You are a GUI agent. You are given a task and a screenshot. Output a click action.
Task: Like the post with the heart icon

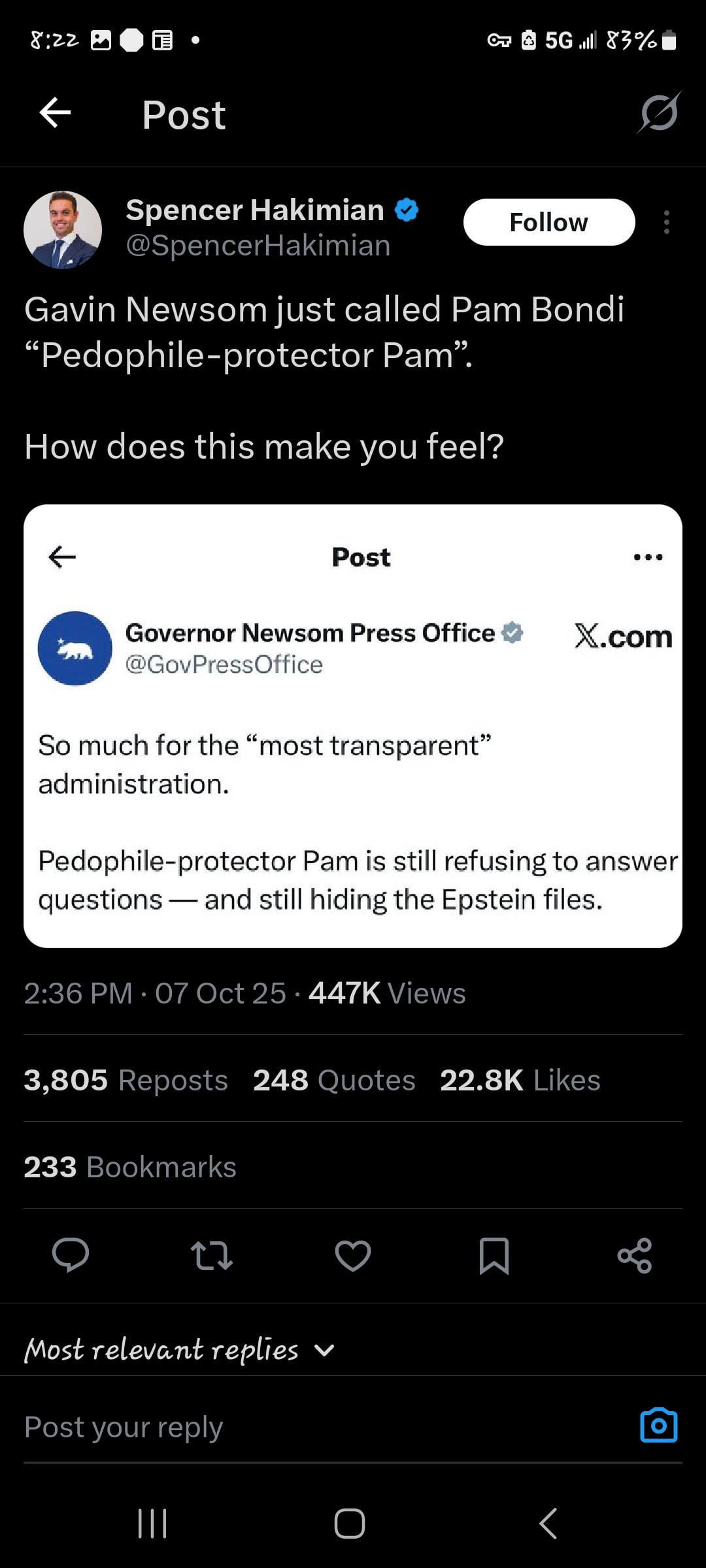tap(352, 1255)
